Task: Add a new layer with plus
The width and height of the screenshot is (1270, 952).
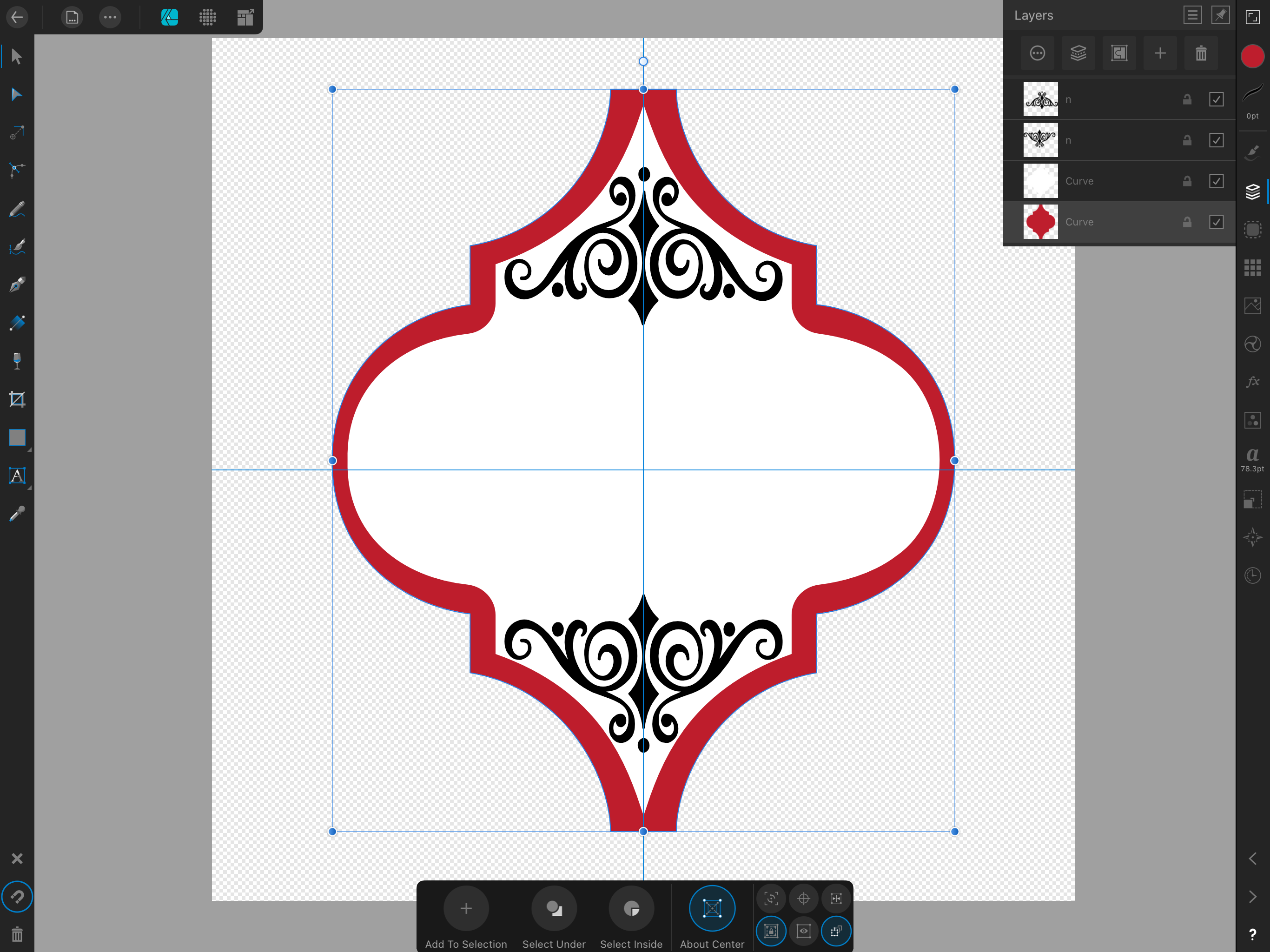Action: [x=1160, y=53]
